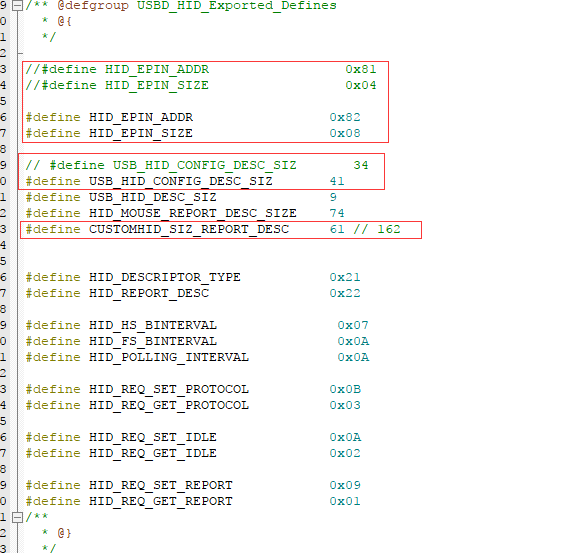
Task: Select value 9 of USB_HID_DESC_SIZ
Action: tap(333, 197)
